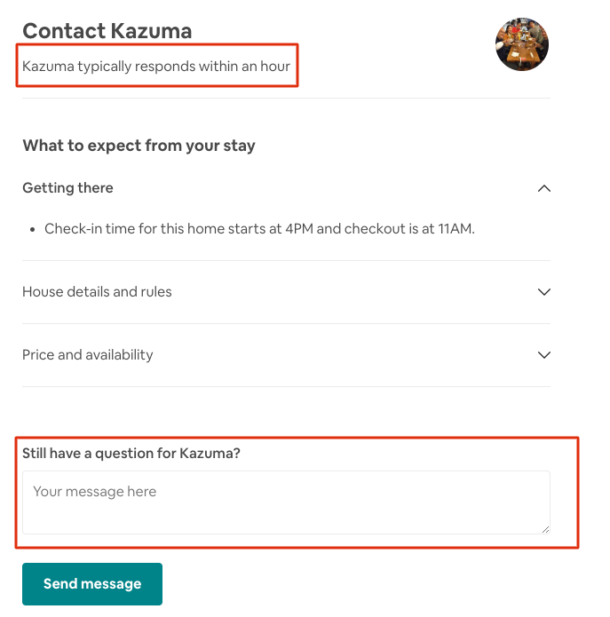Select the Price and availability row label
Screen dimensions: 610x617
pyautogui.click(x=88, y=355)
